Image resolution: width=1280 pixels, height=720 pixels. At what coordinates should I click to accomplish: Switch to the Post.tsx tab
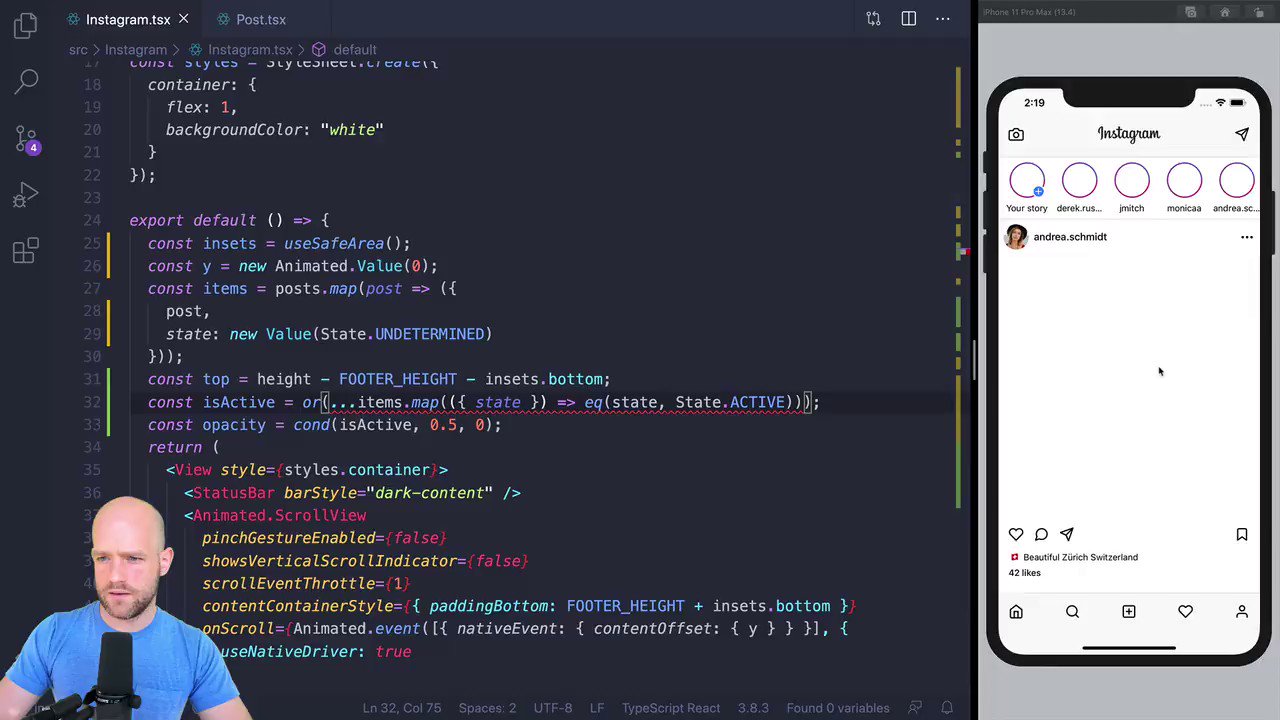[x=261, y=19]
